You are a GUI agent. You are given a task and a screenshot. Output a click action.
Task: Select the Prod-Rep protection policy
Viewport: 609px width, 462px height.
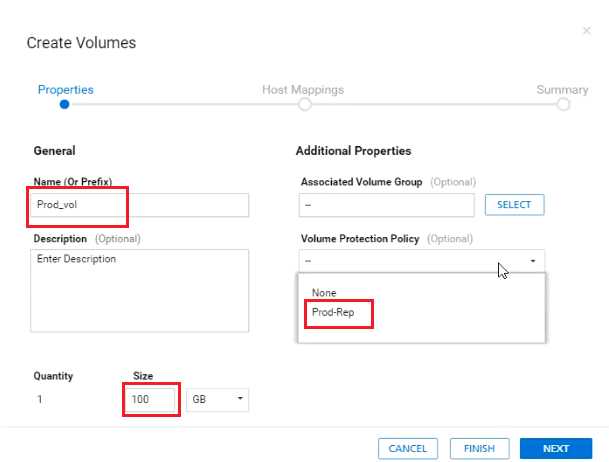(x=335, y=314)
